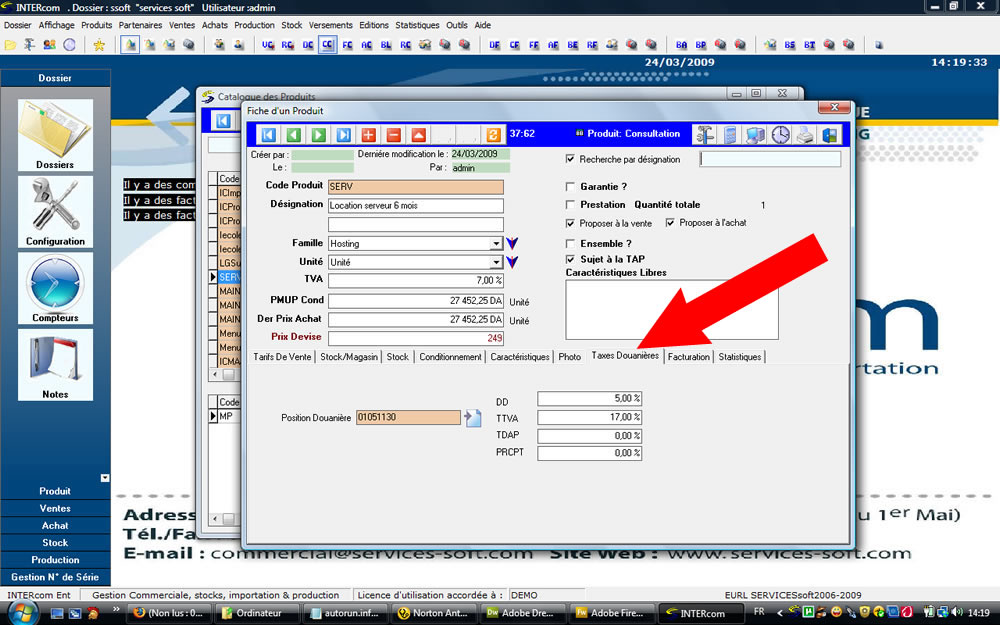Uncheck Sujet à la TAP checkbox
Image resolution: width=1000 pixels, height=625 pixels.
[x=570, y=259]
